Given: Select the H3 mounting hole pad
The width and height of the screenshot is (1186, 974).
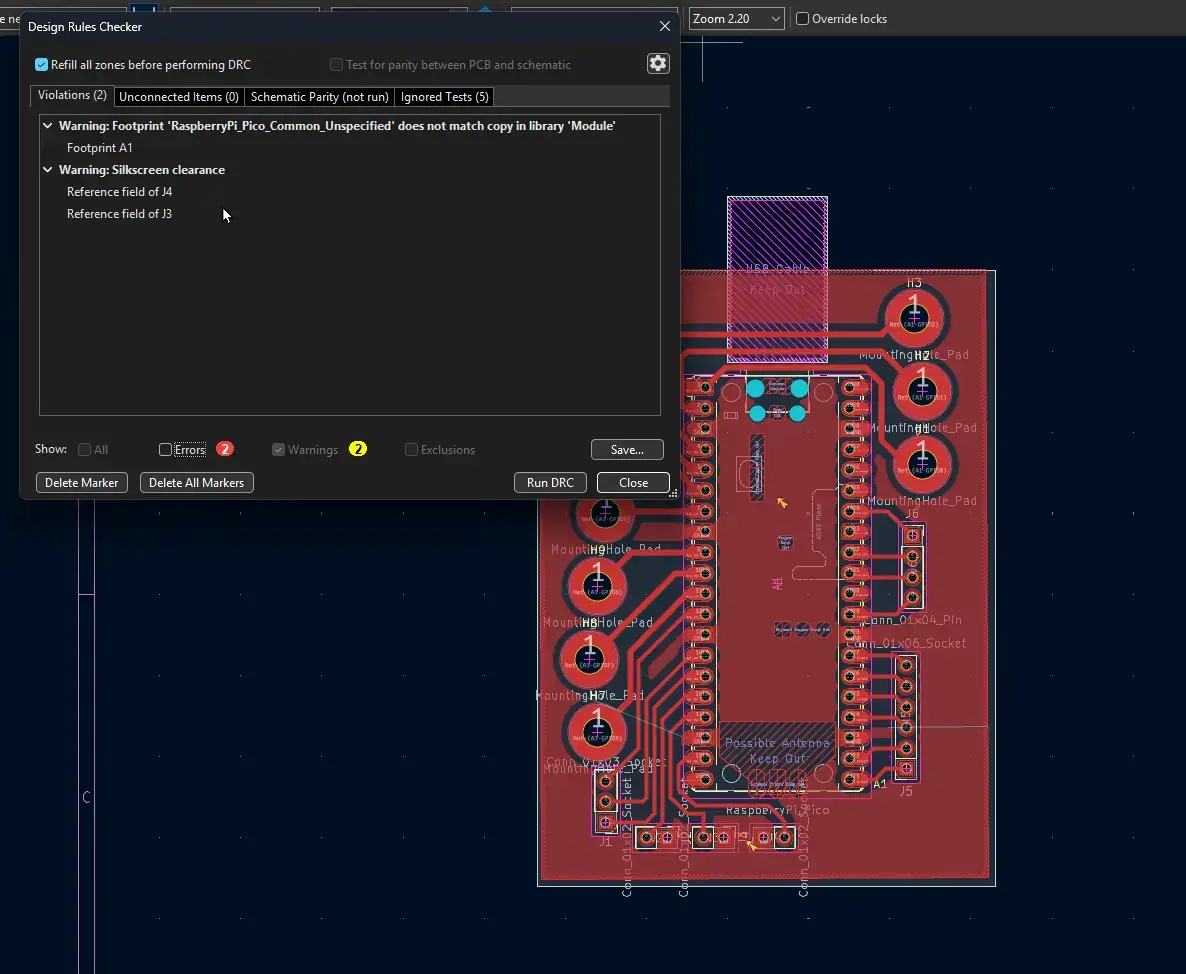Looking at the screenshot, I should [x=912, y=320].
